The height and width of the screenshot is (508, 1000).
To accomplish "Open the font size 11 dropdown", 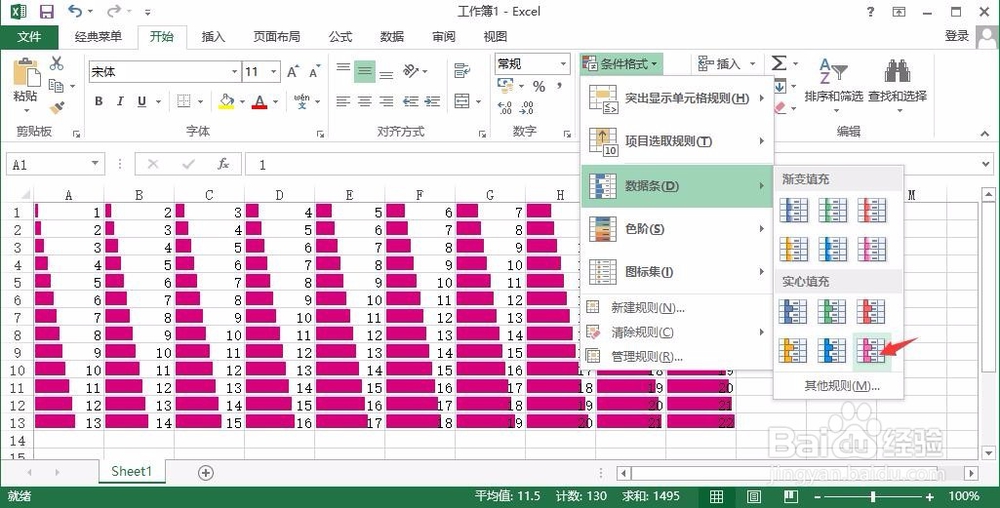I will tap(274, 71).
